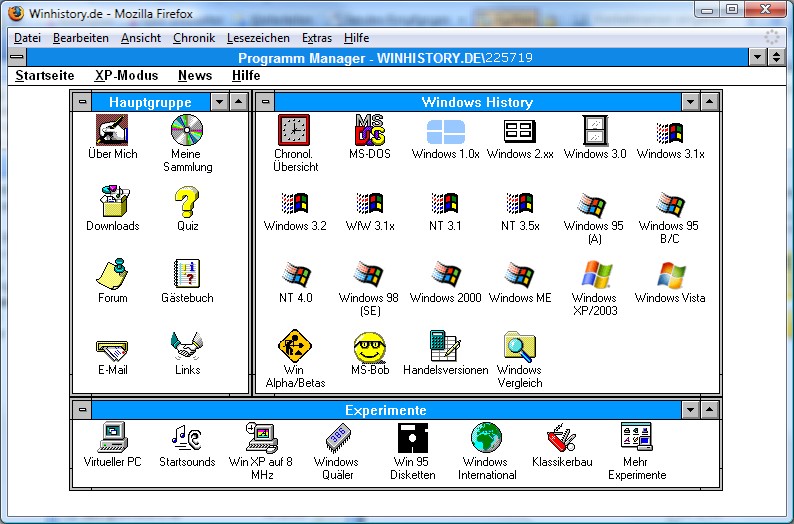Open the Windows 2.xx icon

(x=520, y=131)
